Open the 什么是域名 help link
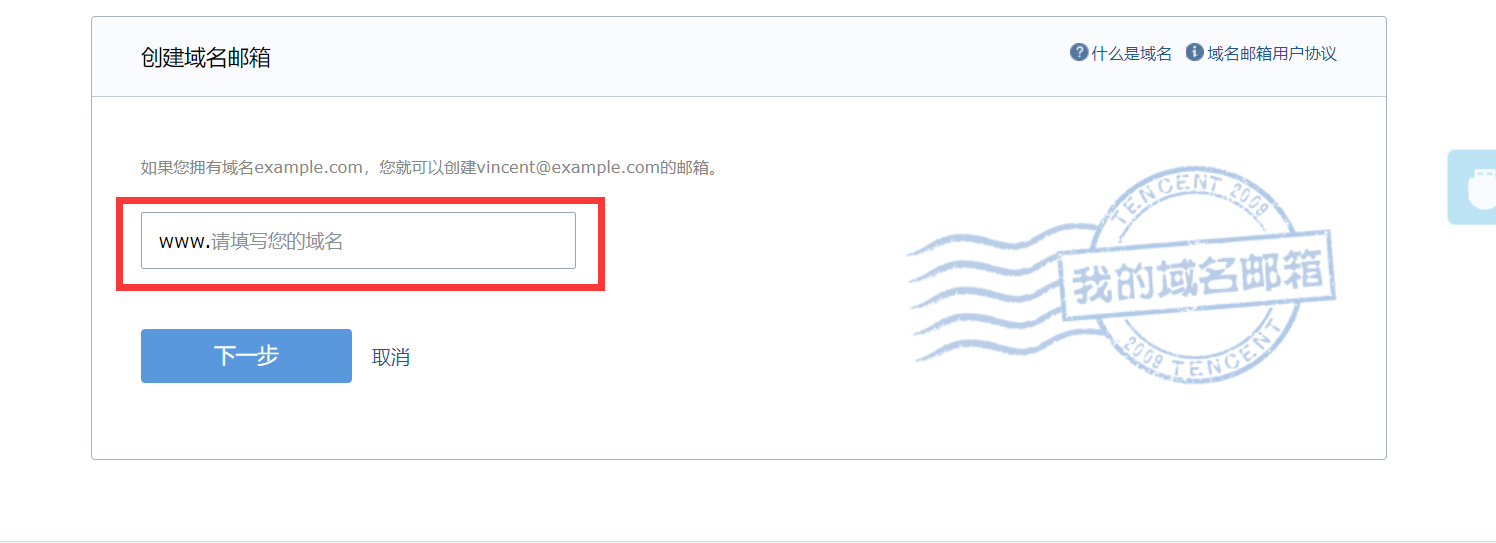The image size is (1496, 543). pos(1131,53)
